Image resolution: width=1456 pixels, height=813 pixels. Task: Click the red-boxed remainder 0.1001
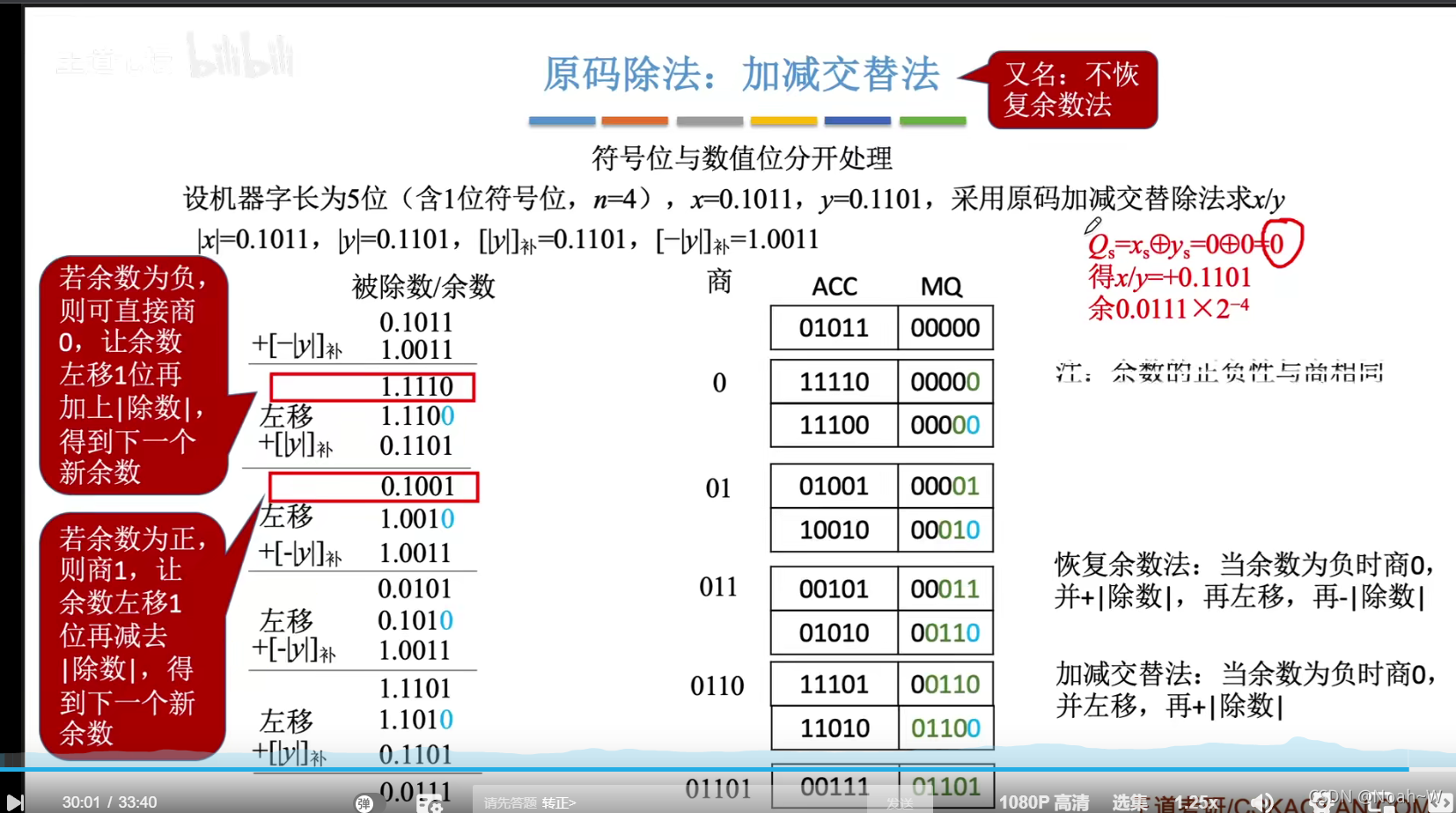pyautogui.click(x=374, y=487)
